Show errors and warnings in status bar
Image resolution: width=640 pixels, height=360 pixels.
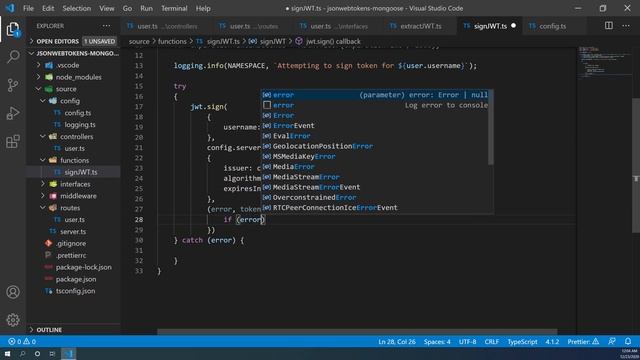pos(22,342)
